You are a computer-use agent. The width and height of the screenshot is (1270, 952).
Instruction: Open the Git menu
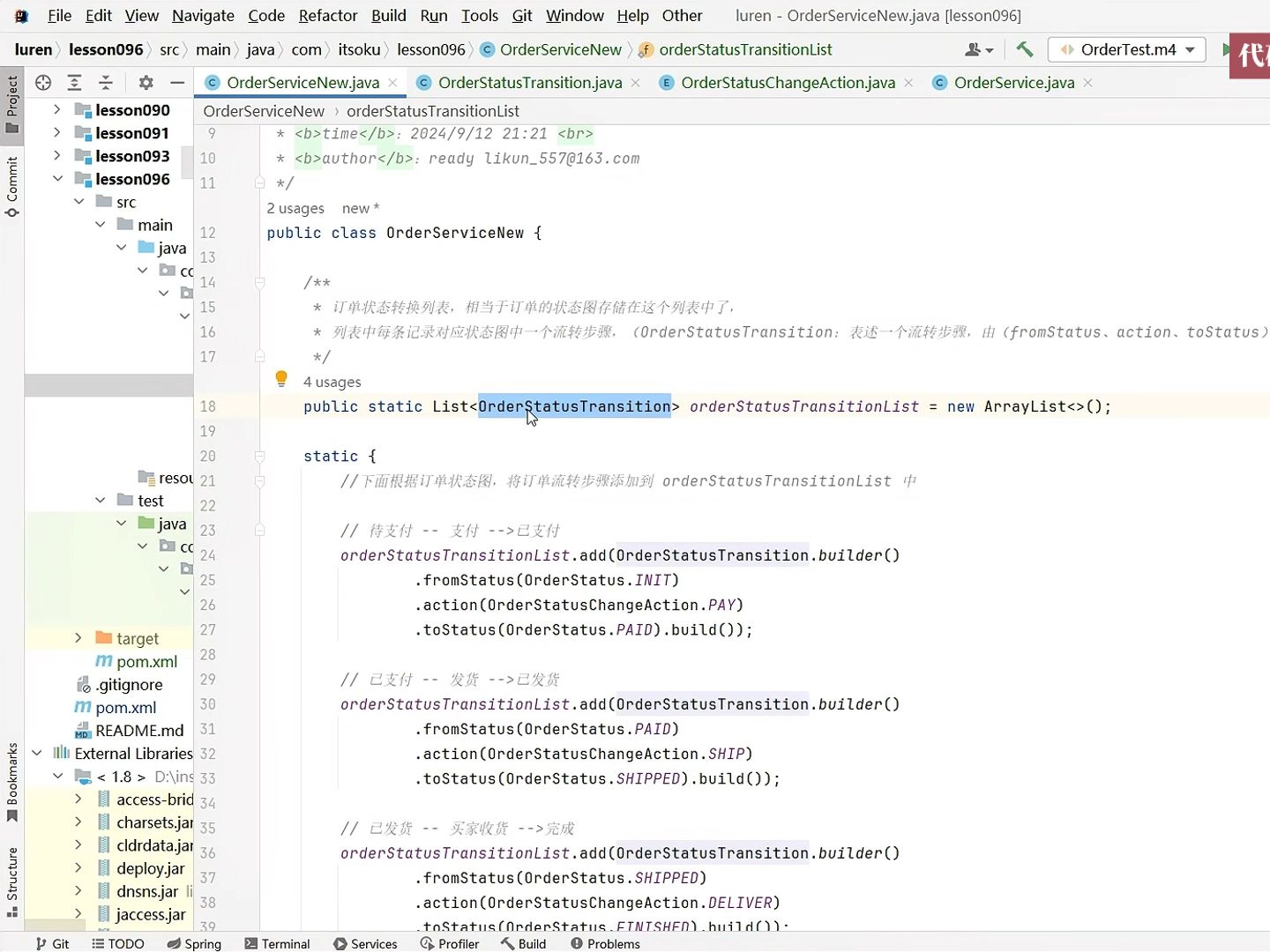coord(522,15)
